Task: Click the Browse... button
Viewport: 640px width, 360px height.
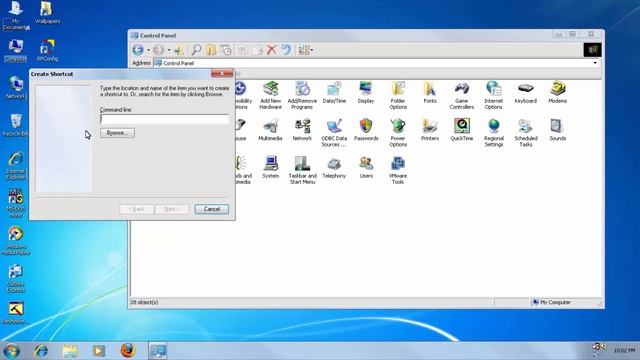Action: (x=117, y=133)
